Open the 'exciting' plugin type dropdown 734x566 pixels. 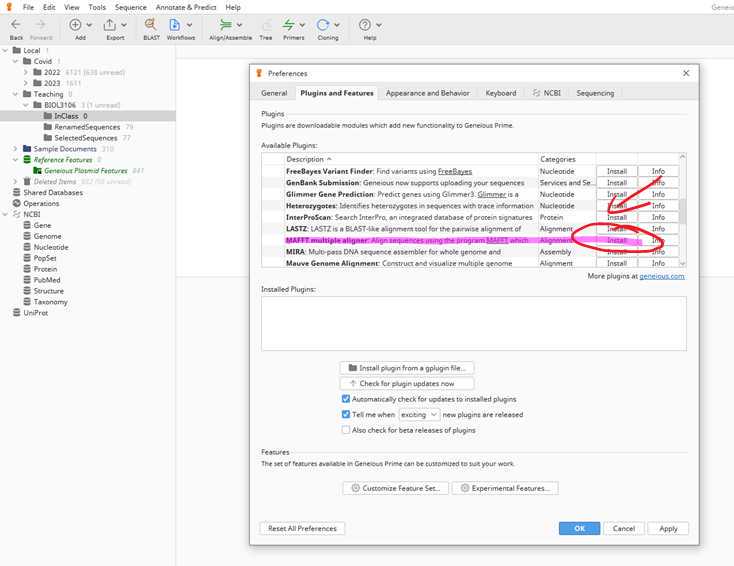(x=419, y=415)
